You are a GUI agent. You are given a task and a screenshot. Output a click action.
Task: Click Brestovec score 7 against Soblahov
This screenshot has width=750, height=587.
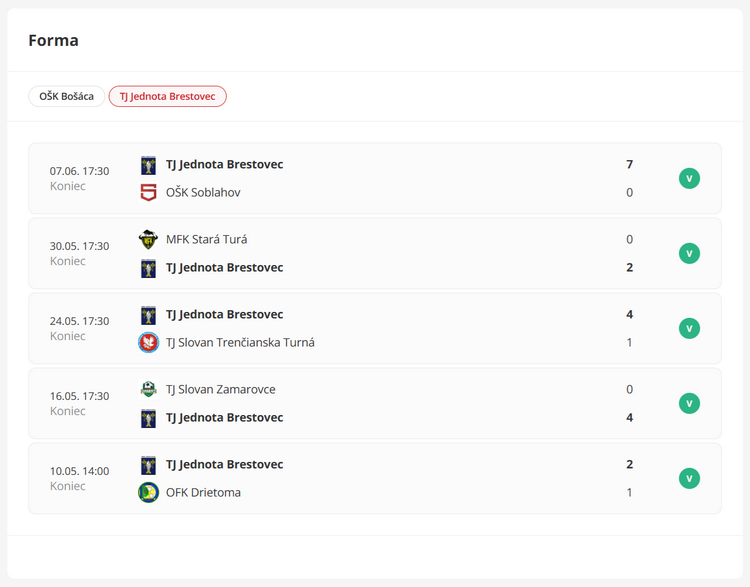pos(629,165)
